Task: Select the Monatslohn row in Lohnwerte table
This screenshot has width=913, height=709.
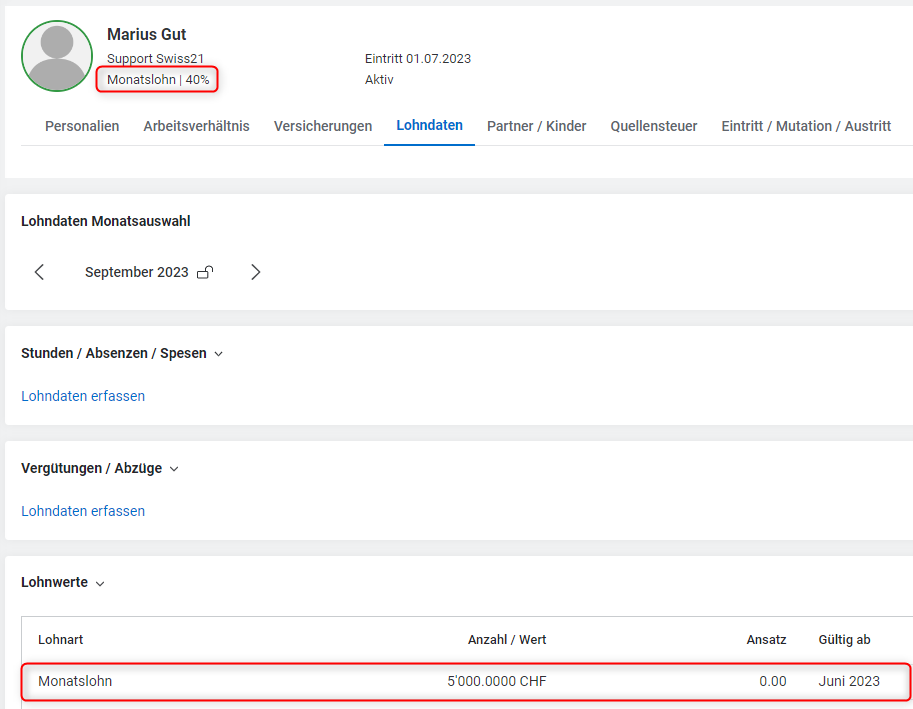Action: [x=466, y=681]
